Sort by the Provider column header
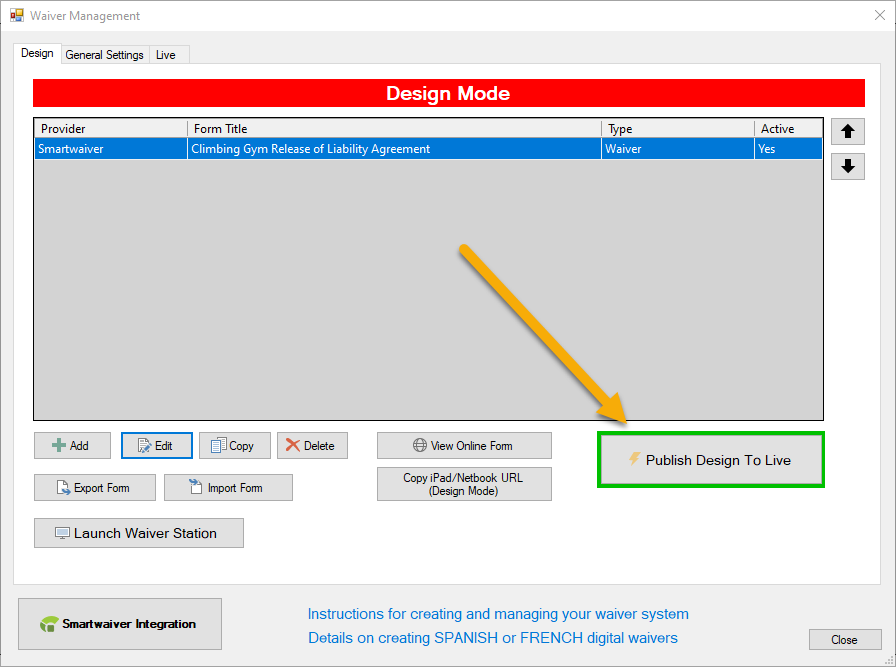Viewport: 896px width, 667px height. (x=111, y=129)
